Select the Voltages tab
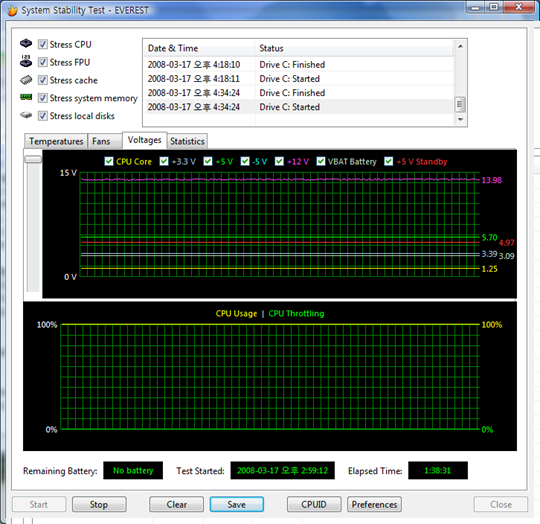 (145, 140)
